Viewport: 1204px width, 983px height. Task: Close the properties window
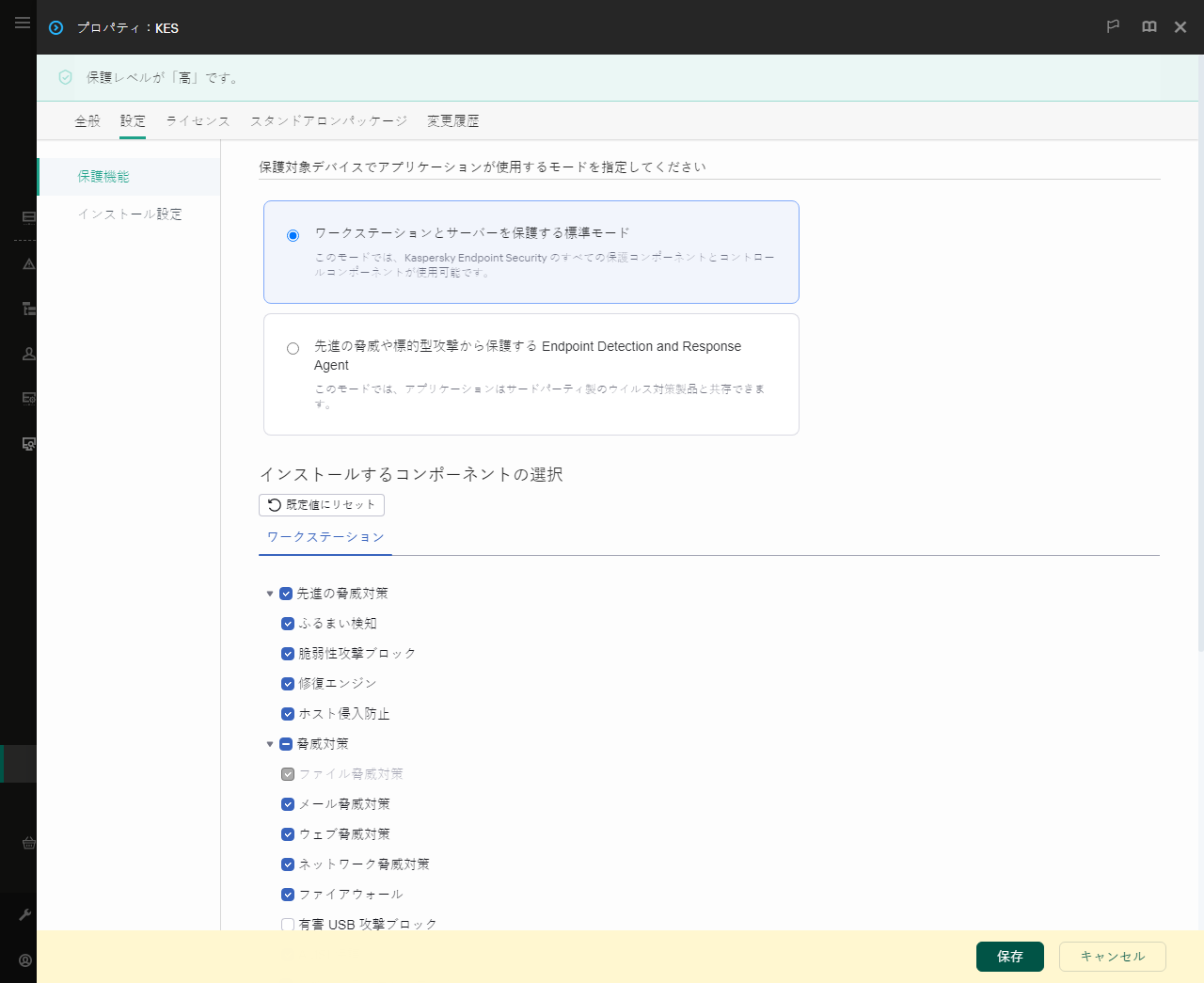coord(1180,27)
